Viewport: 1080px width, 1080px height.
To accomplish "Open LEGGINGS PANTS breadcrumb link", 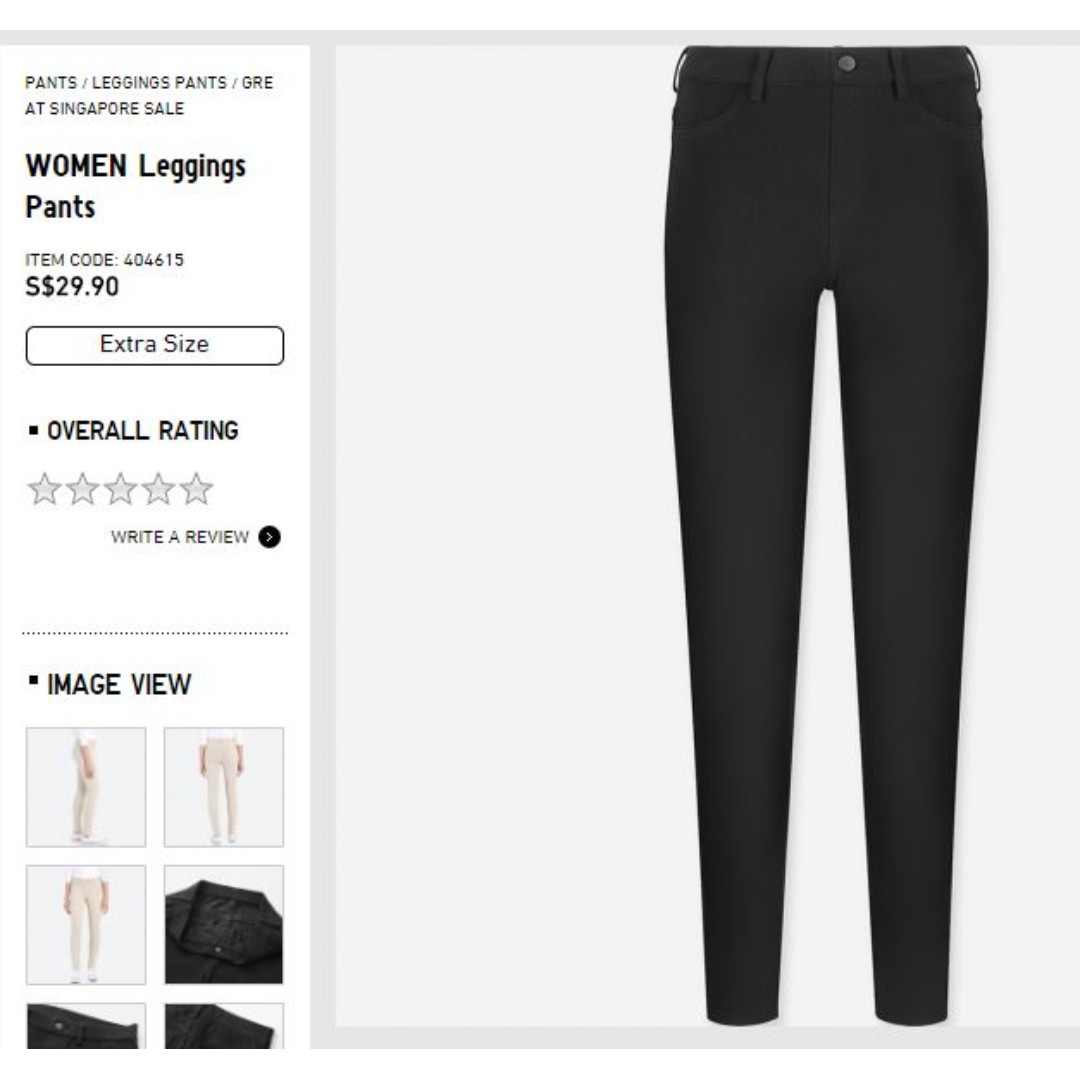I will (x=159, y=83).
